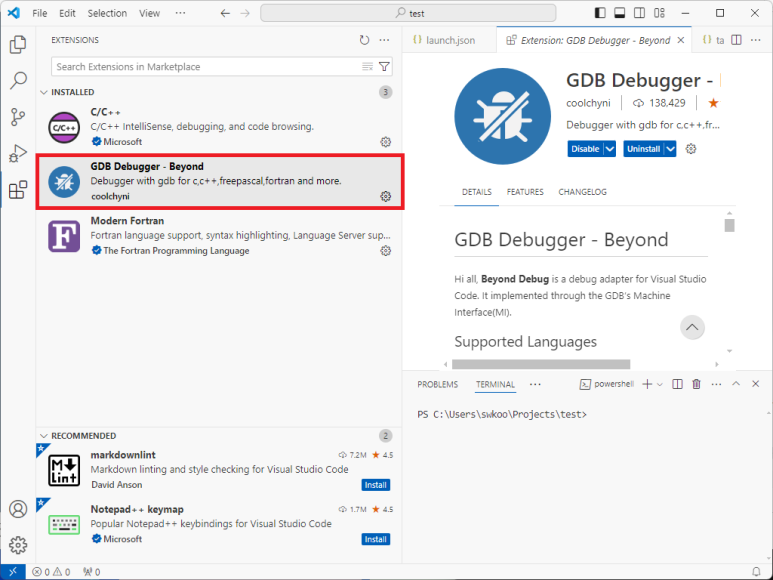773x580 pixels.
Task: Select the Modern Fortran extension entry
Action: pos(219,236)
